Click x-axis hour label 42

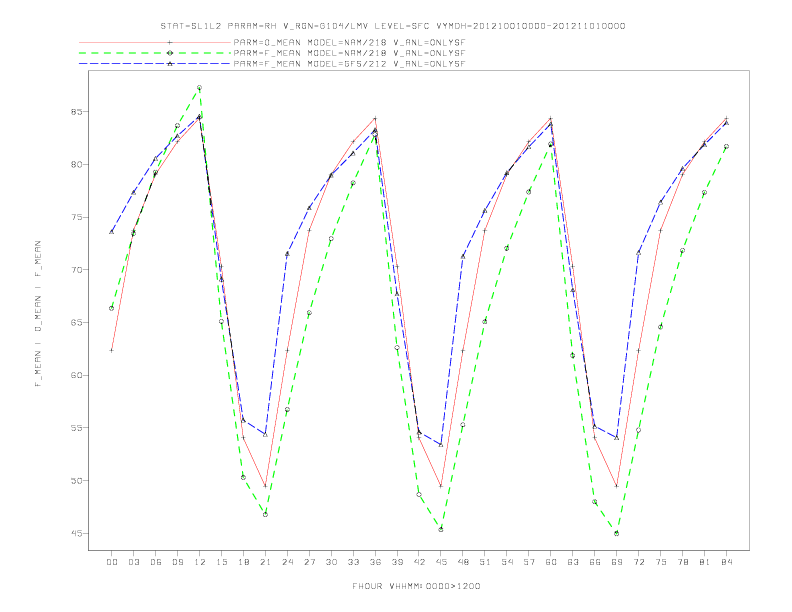click(419, 562)
